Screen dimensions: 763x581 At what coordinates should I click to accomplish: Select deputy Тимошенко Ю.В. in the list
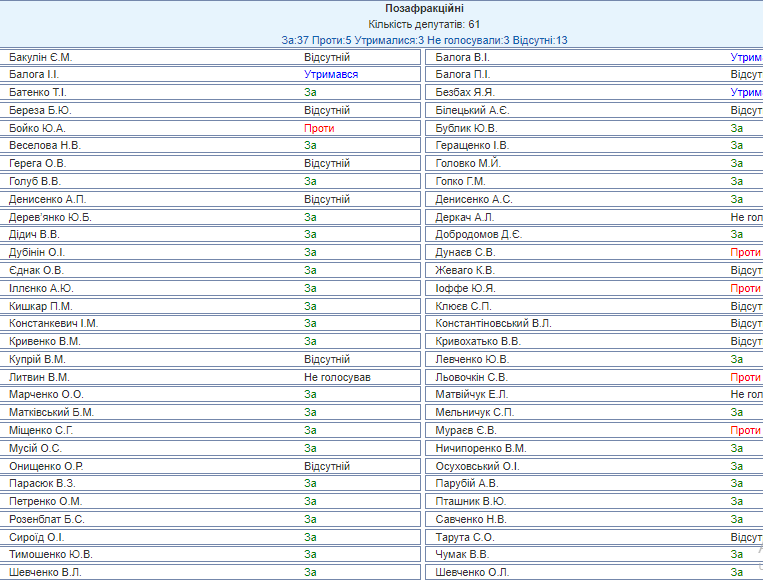click(51, 554)
